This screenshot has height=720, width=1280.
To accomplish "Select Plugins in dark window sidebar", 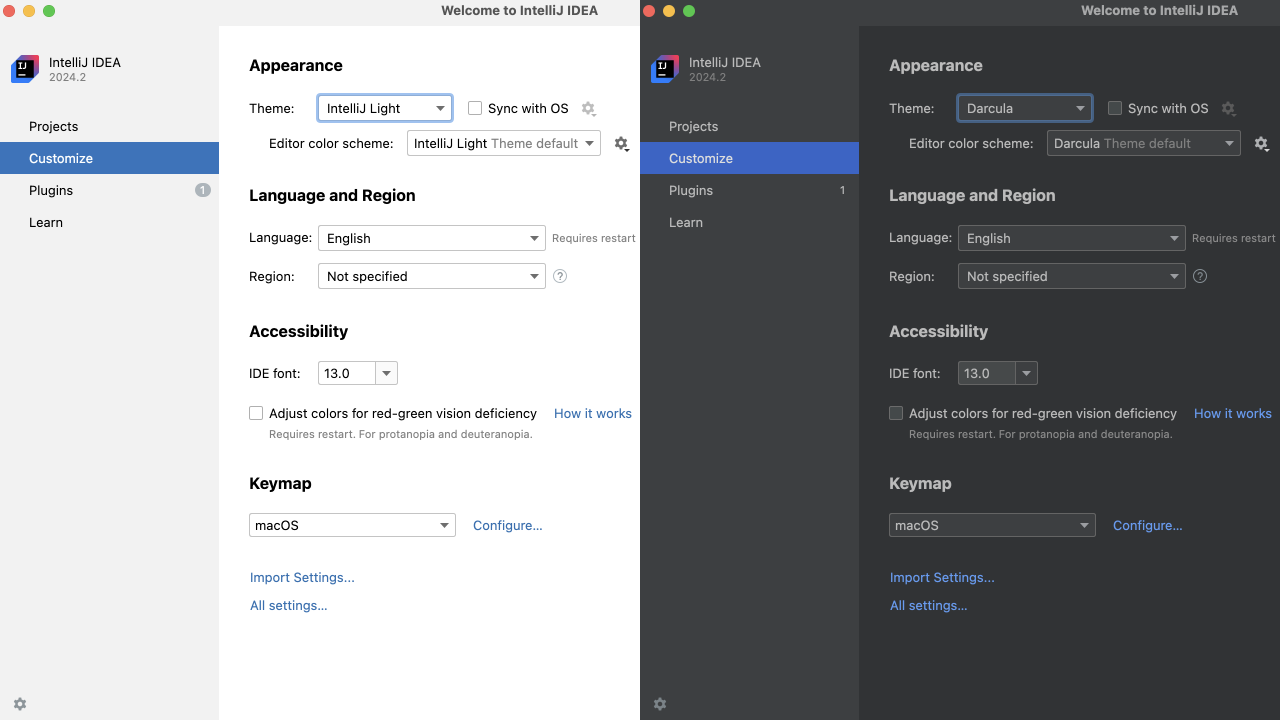I will (749, 190).
